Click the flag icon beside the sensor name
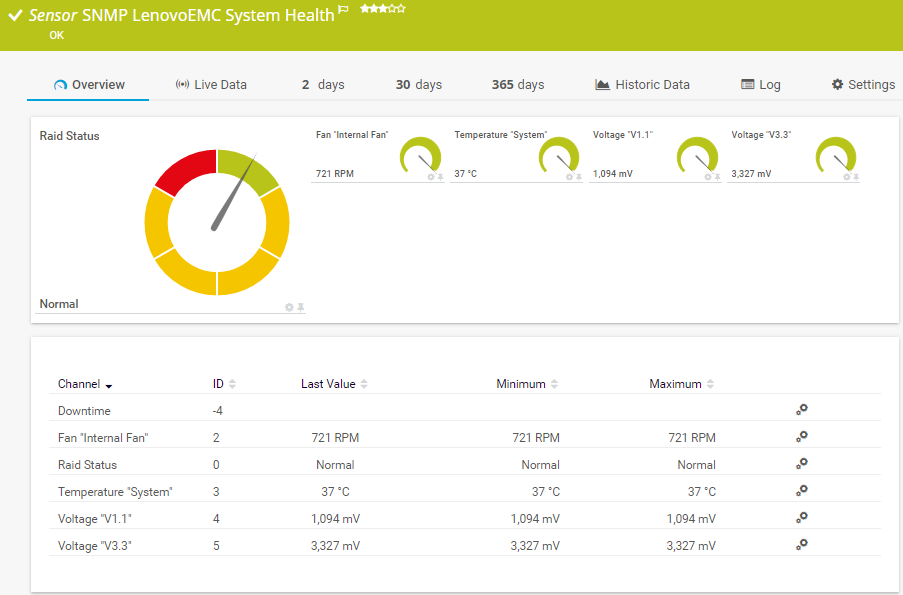Viewport: 903px width, 595px height. (x=343, y=10)
